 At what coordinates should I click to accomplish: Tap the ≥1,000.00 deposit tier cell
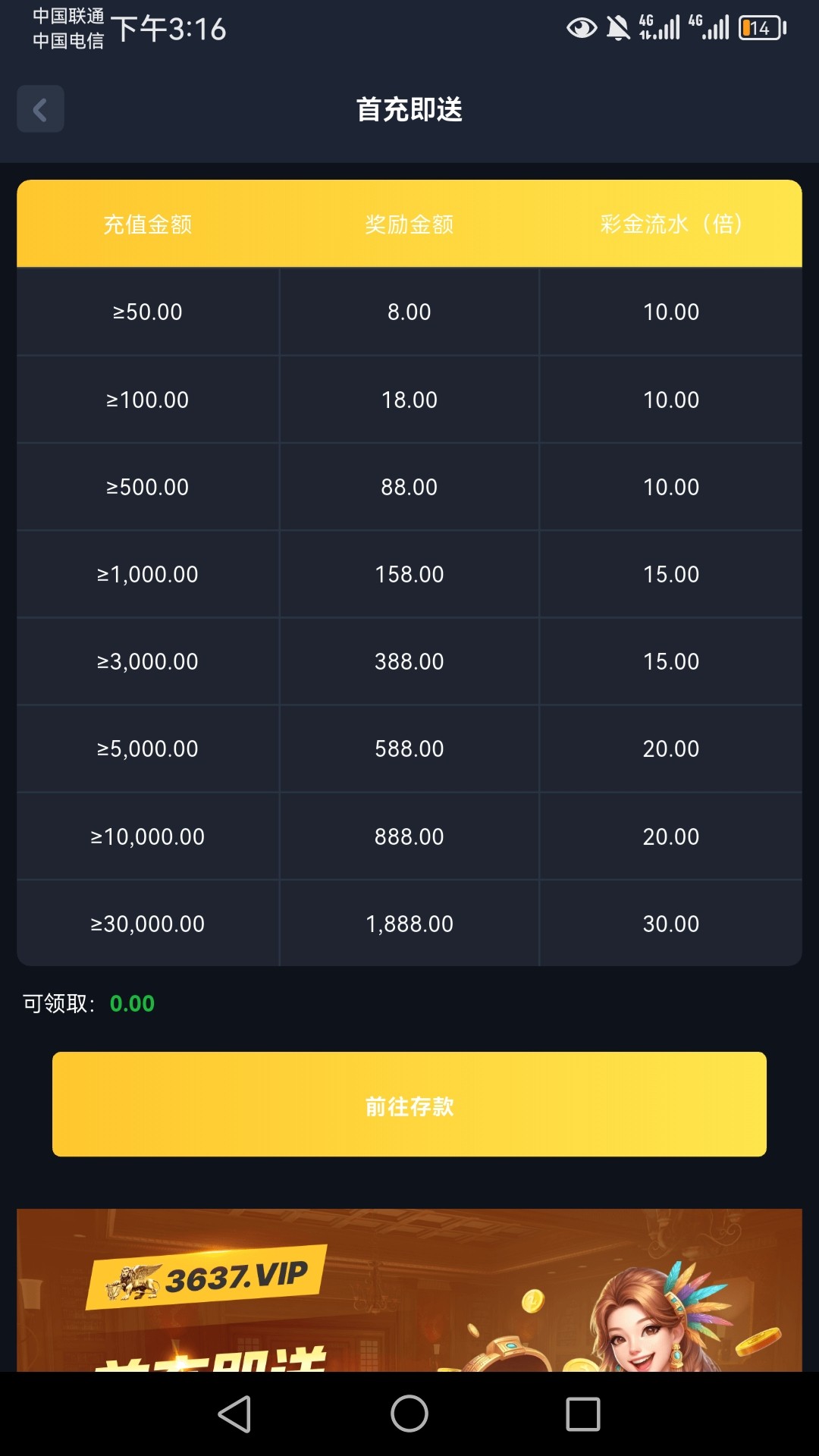coord(148,574)
